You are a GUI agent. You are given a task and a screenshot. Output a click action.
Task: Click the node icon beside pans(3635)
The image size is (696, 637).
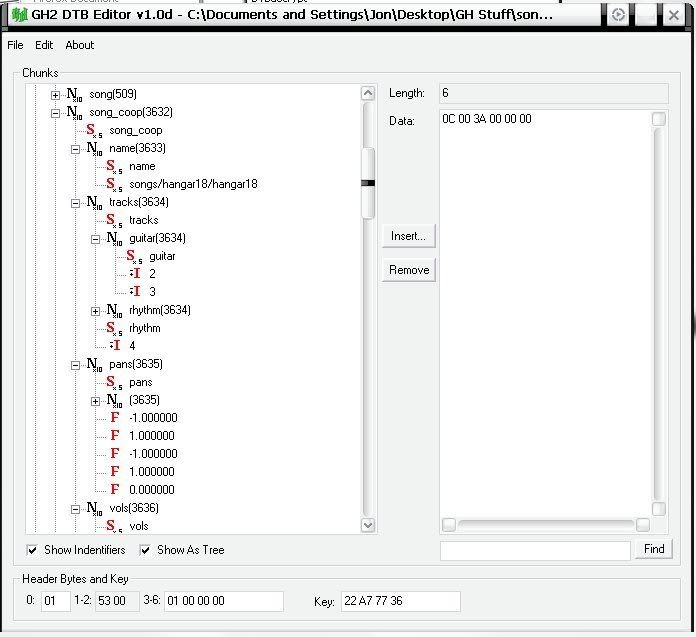(94, 364)
